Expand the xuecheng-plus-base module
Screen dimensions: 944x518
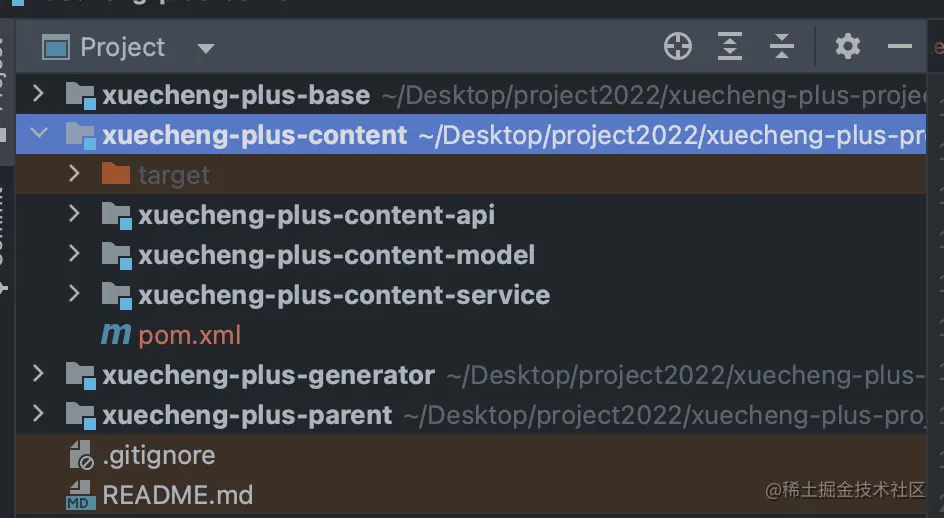[38, 95]
